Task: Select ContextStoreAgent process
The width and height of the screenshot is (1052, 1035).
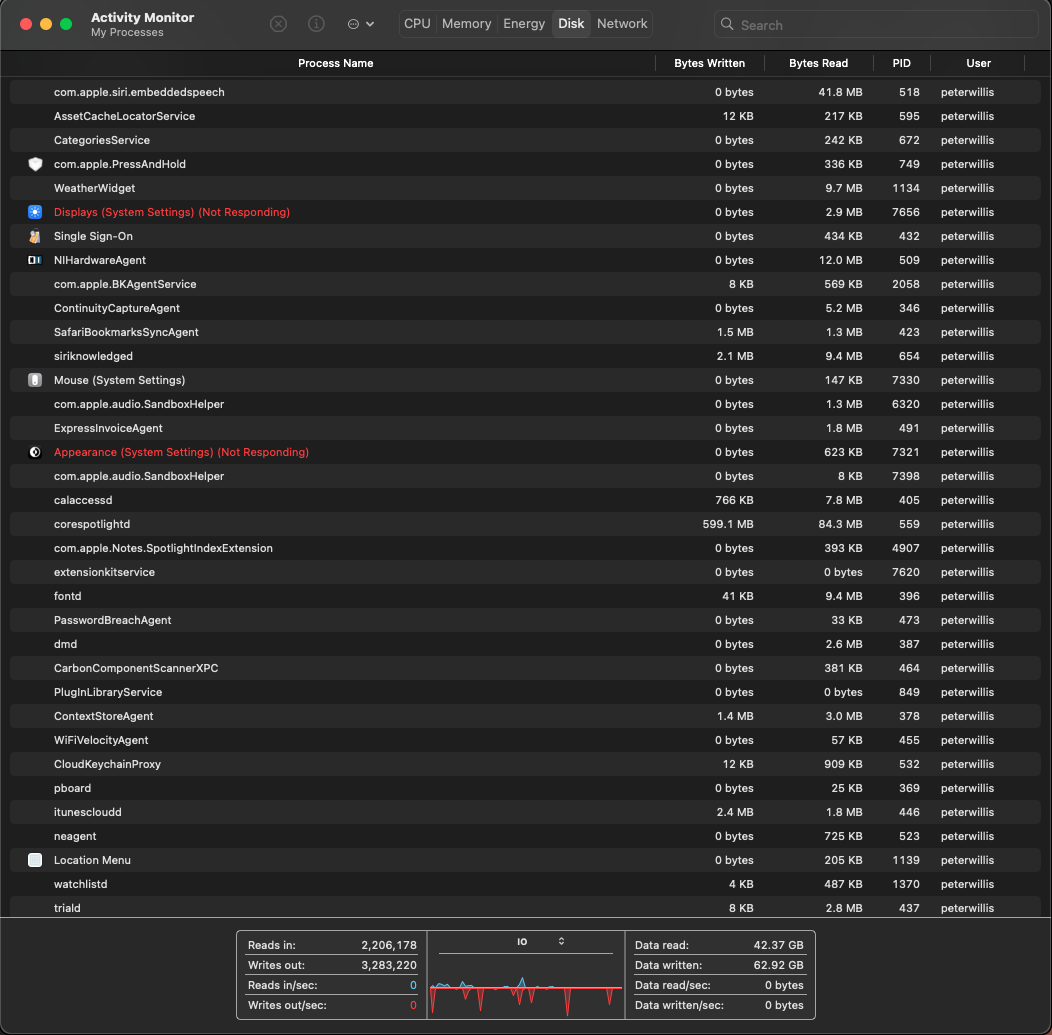Action: pos(525,716)
